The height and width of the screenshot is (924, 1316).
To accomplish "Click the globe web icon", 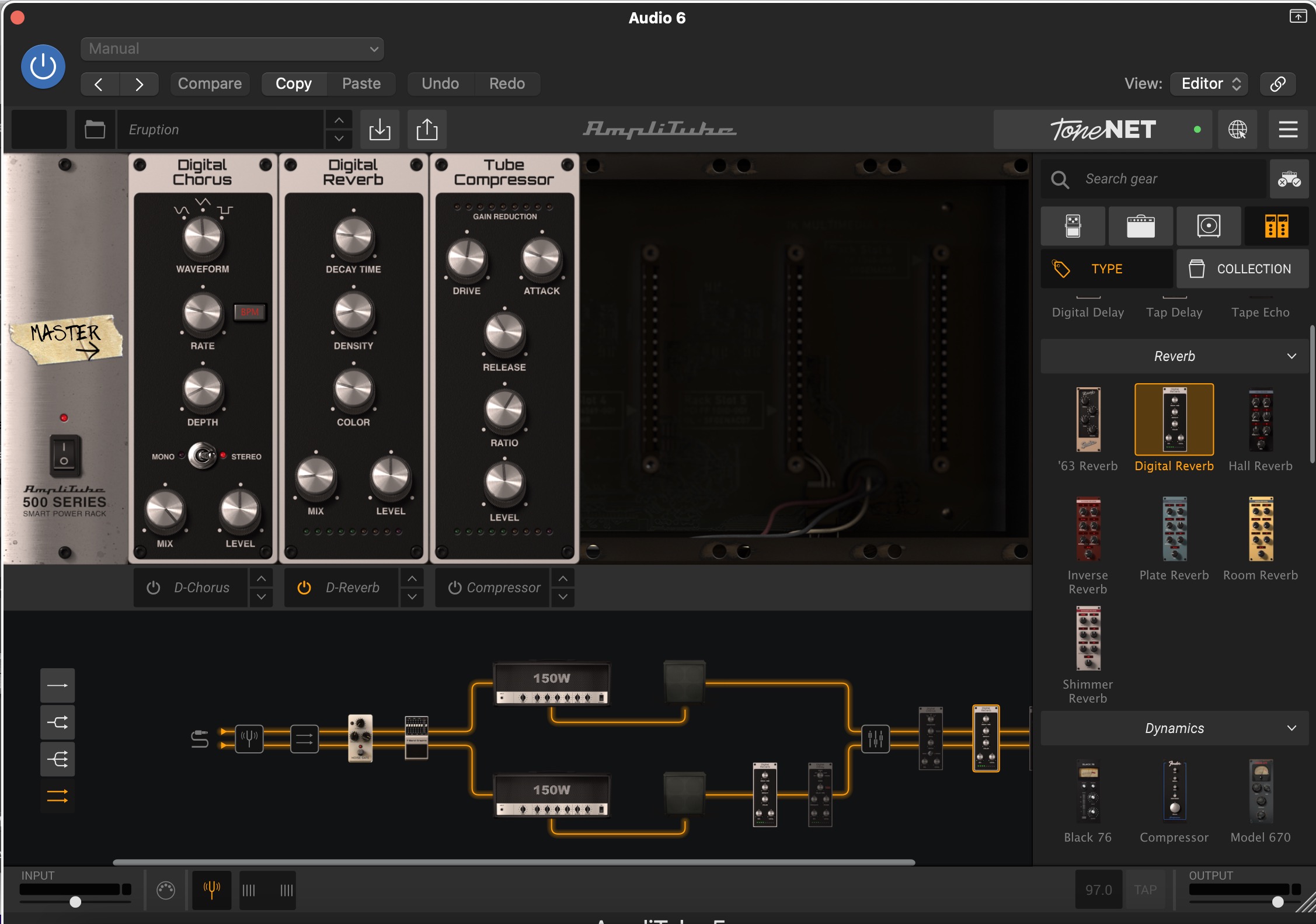I will tap(1237, 129).
